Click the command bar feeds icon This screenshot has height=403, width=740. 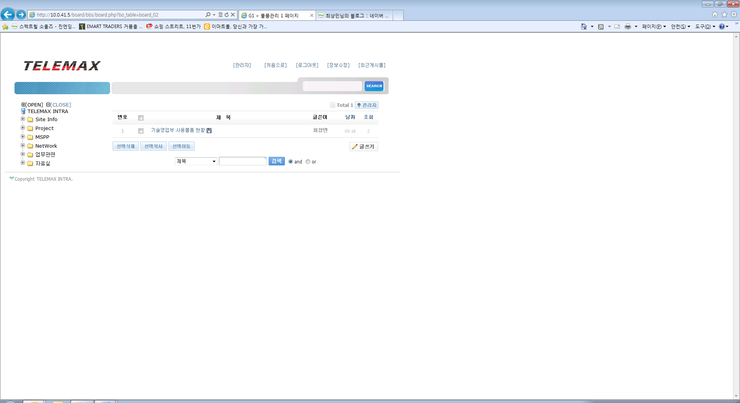tap(601, 27)
